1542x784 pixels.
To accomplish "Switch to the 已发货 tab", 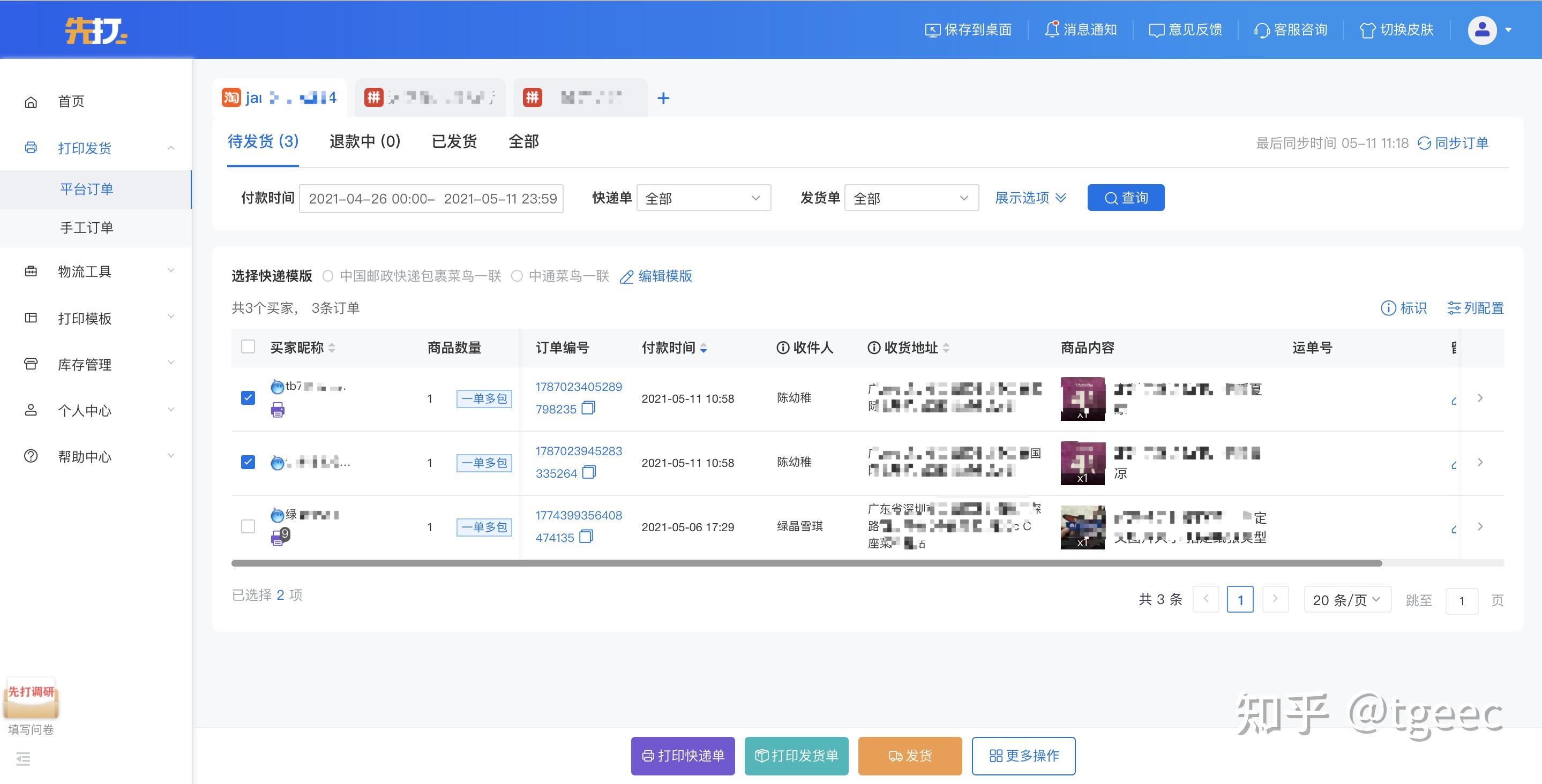I will click(454, 142).
